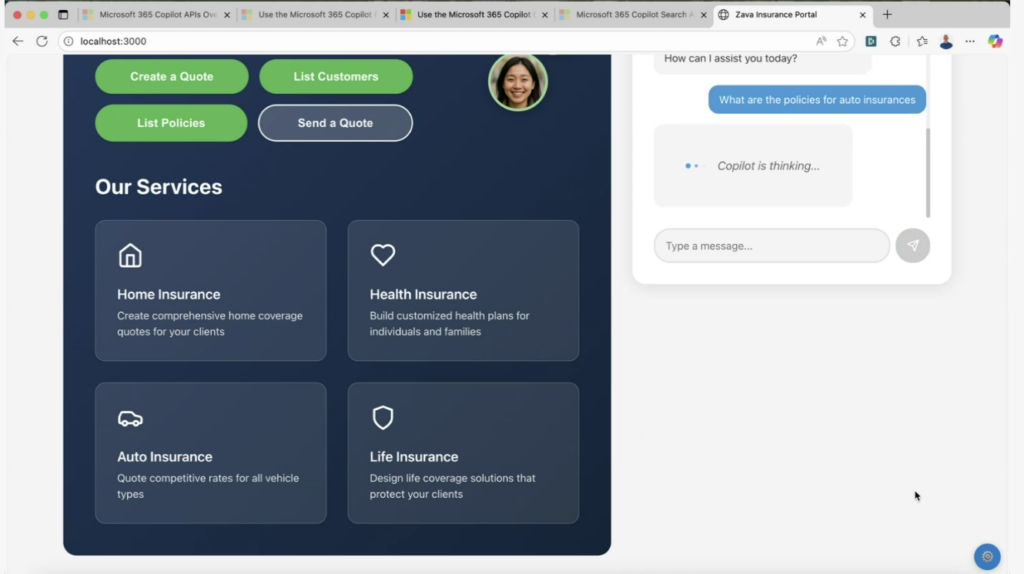The width and height of the screenshot is (1024, 574).
Task: Click the Send a Quote button
Action: (x=335, y=123)
